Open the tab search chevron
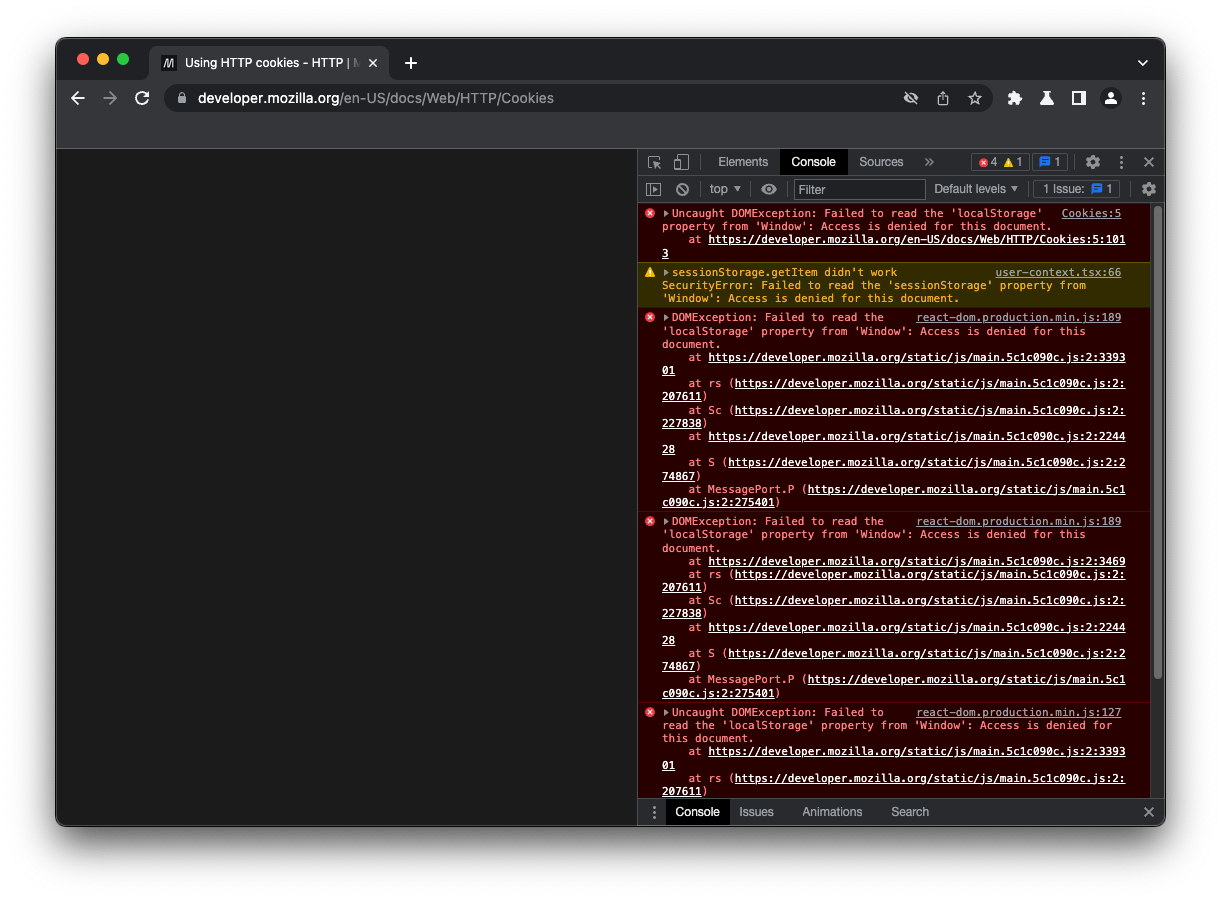1221x900 pixels. (x=1143, y=62)
